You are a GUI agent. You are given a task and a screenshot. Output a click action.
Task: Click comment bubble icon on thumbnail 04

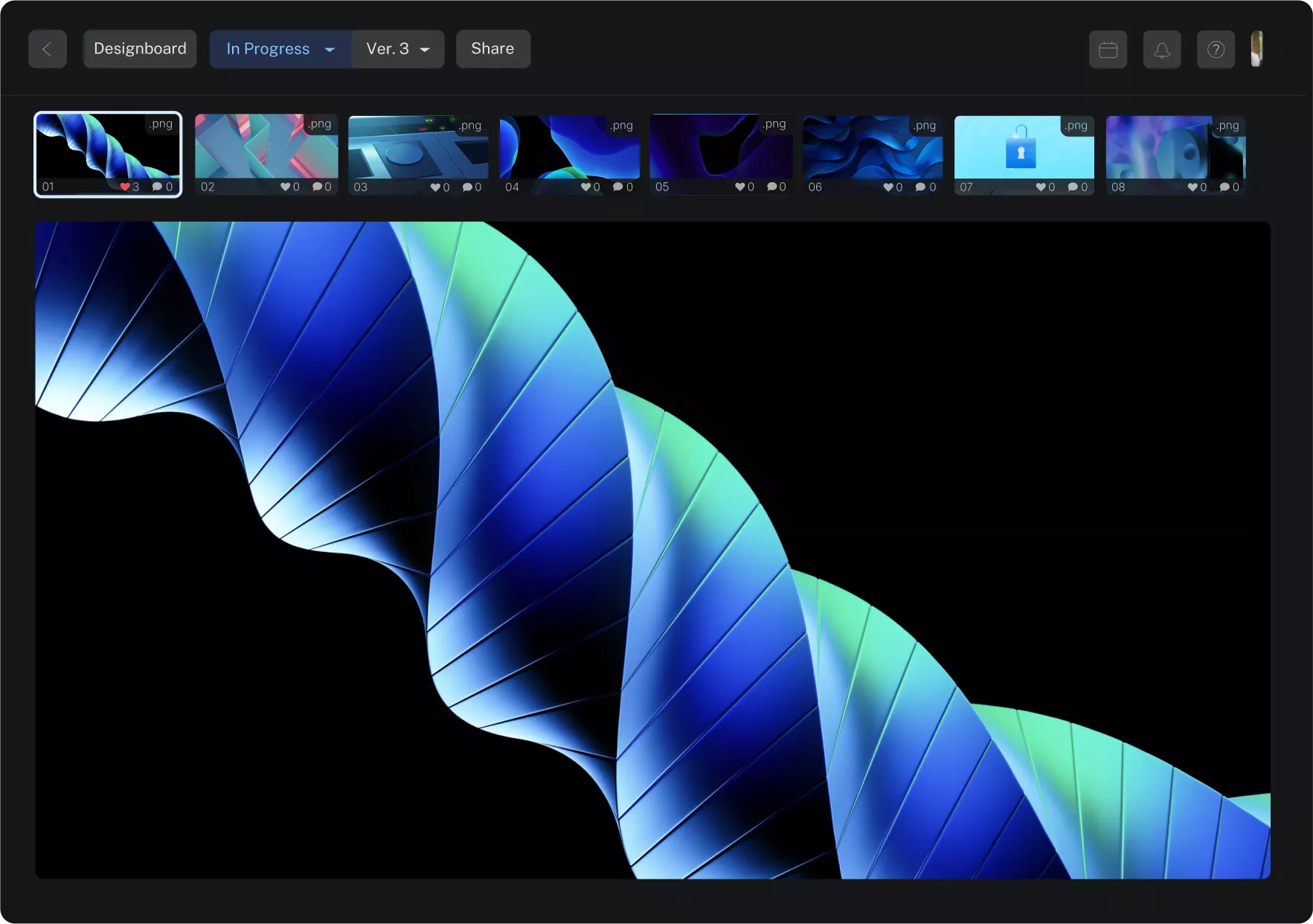click(617, 187)
